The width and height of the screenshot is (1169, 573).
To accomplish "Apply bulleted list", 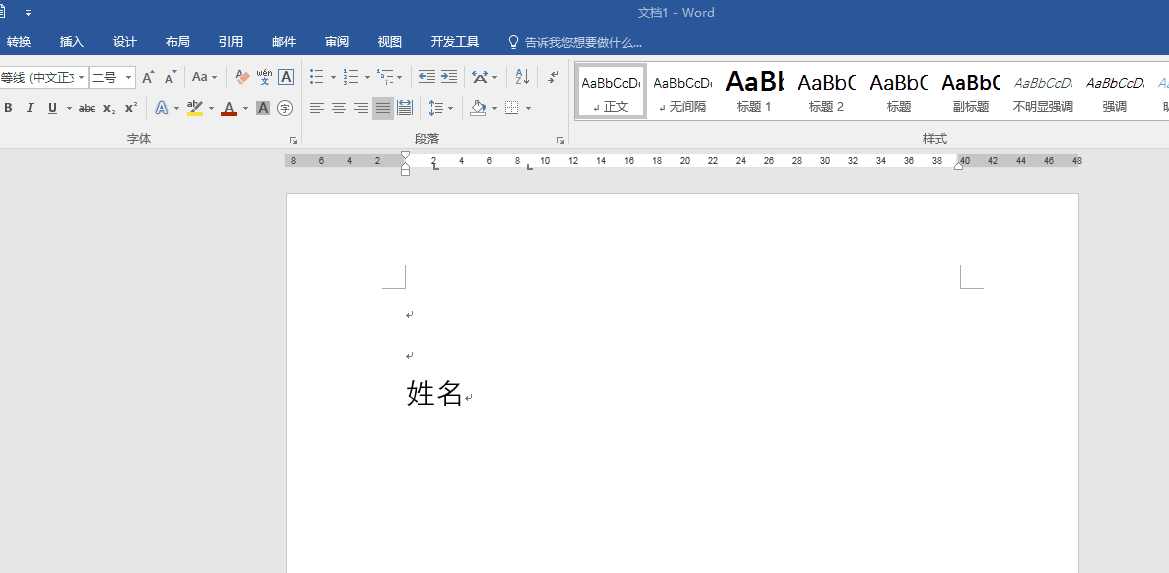I will click(x=317, y=77).
